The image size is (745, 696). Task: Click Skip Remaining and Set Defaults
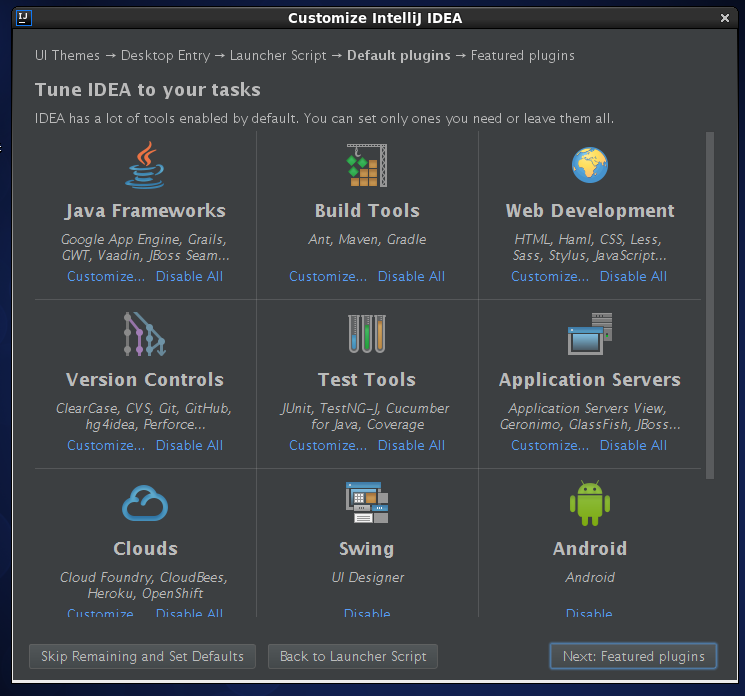coord(143,657)
